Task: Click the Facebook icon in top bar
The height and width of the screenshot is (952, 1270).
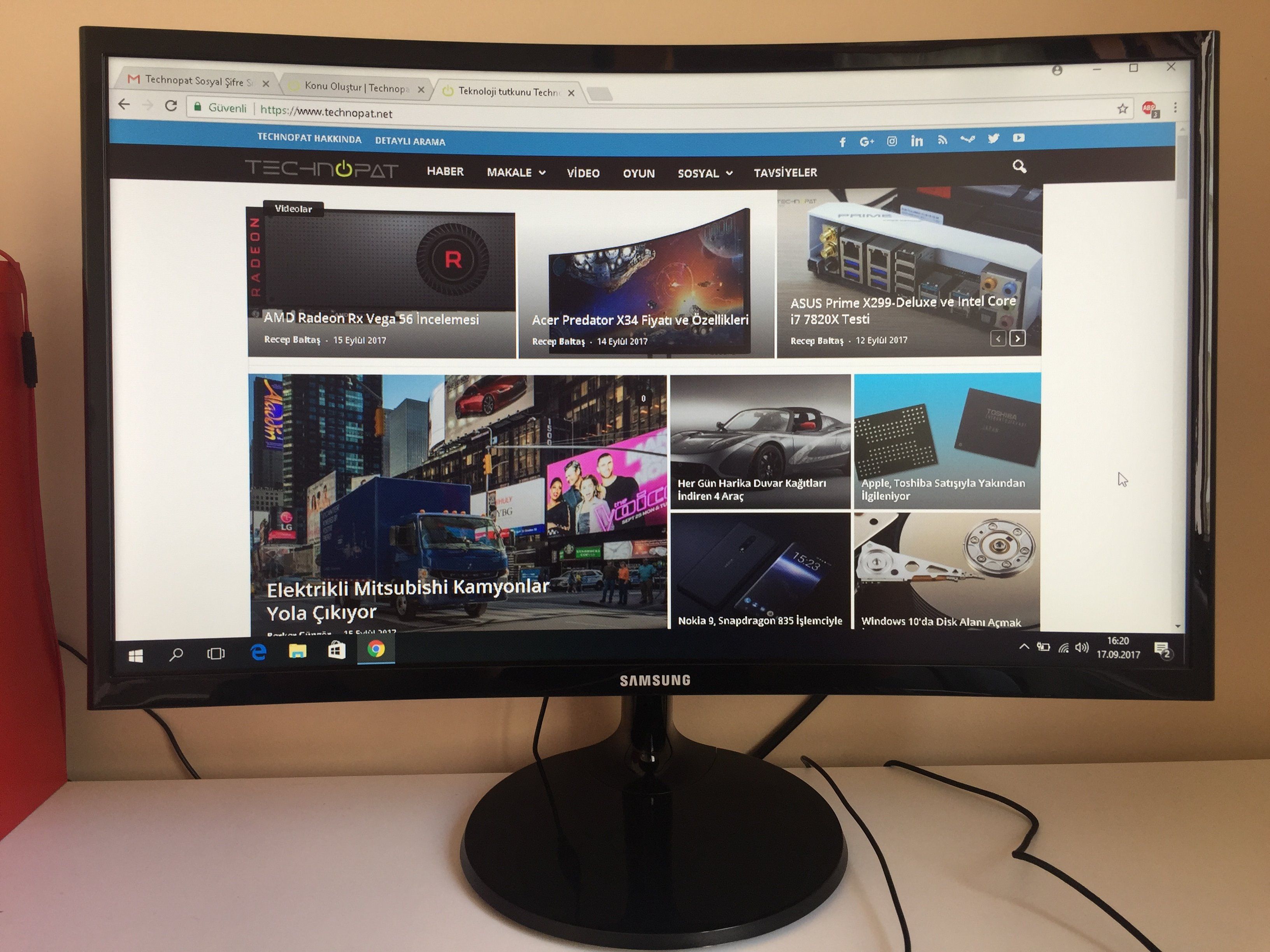Action: pos(842,142)
